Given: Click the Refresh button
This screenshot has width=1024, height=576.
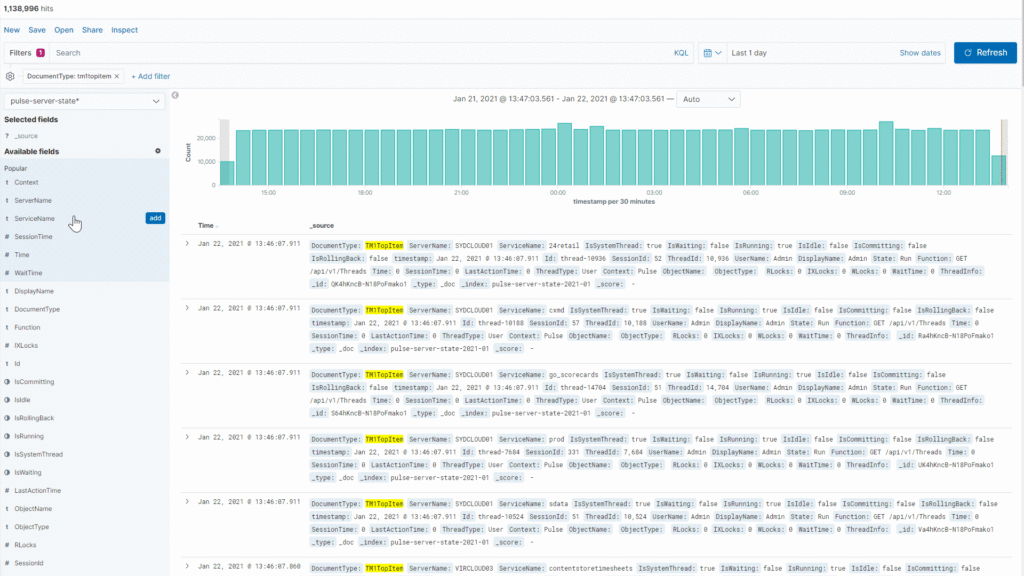Looking at the screenshot, I should pos(984,53).
